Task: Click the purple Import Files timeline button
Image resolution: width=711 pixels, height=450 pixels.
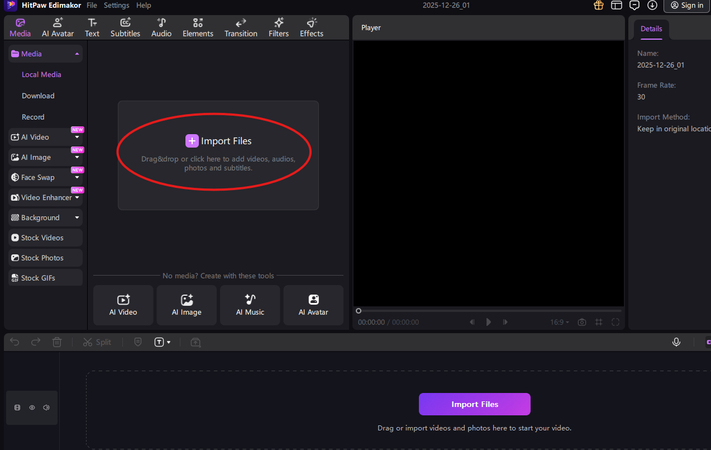Action: pyautogui.click(x=474, y=404)
